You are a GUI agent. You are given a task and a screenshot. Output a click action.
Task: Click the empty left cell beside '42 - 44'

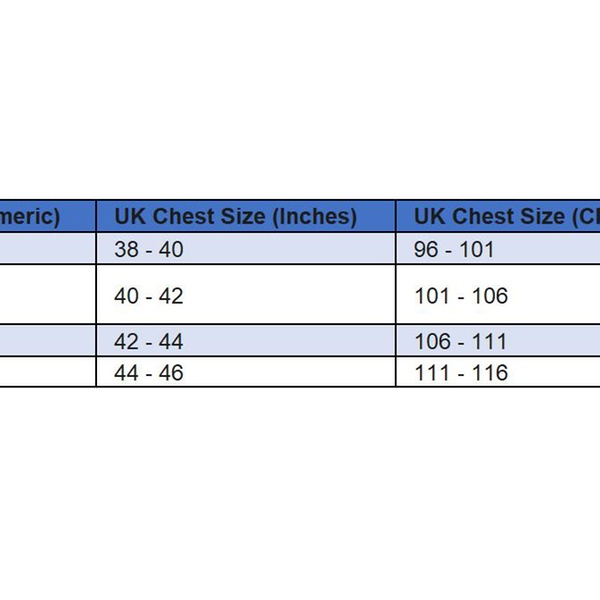(47, 342)
